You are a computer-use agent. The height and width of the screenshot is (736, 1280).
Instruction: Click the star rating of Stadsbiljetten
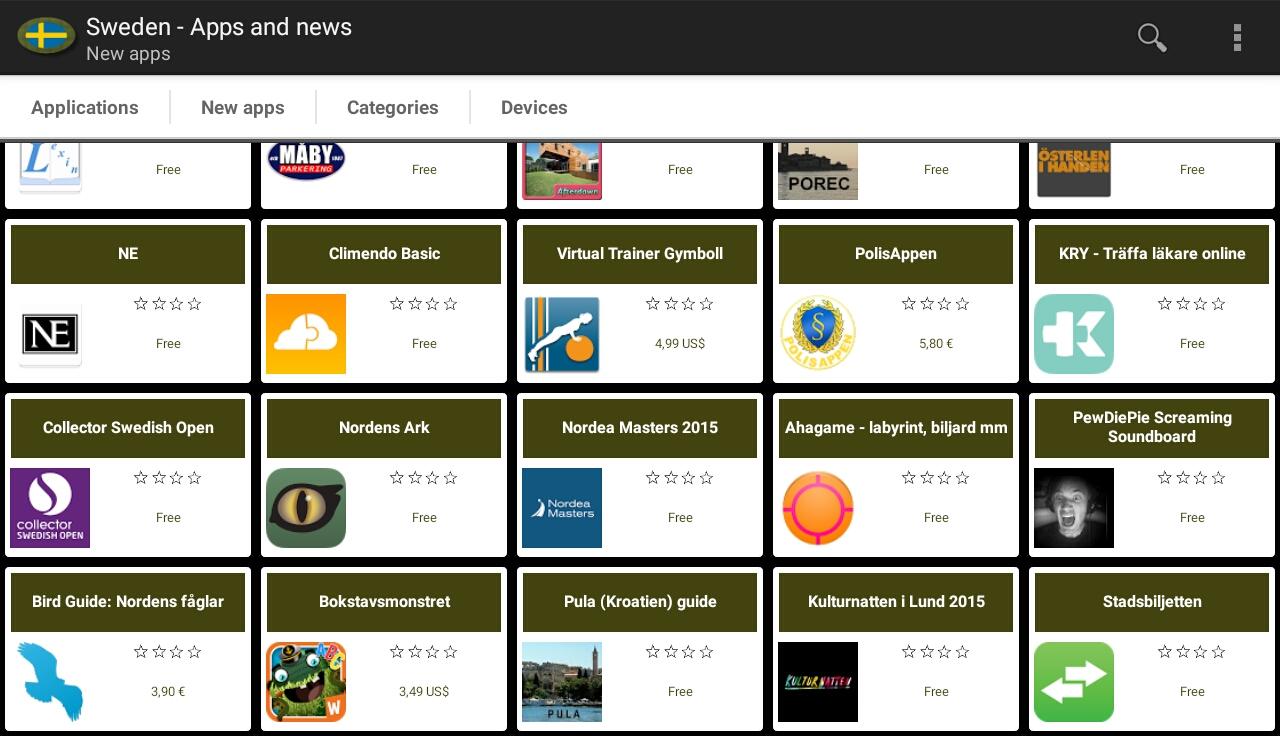click(1192, 652)
